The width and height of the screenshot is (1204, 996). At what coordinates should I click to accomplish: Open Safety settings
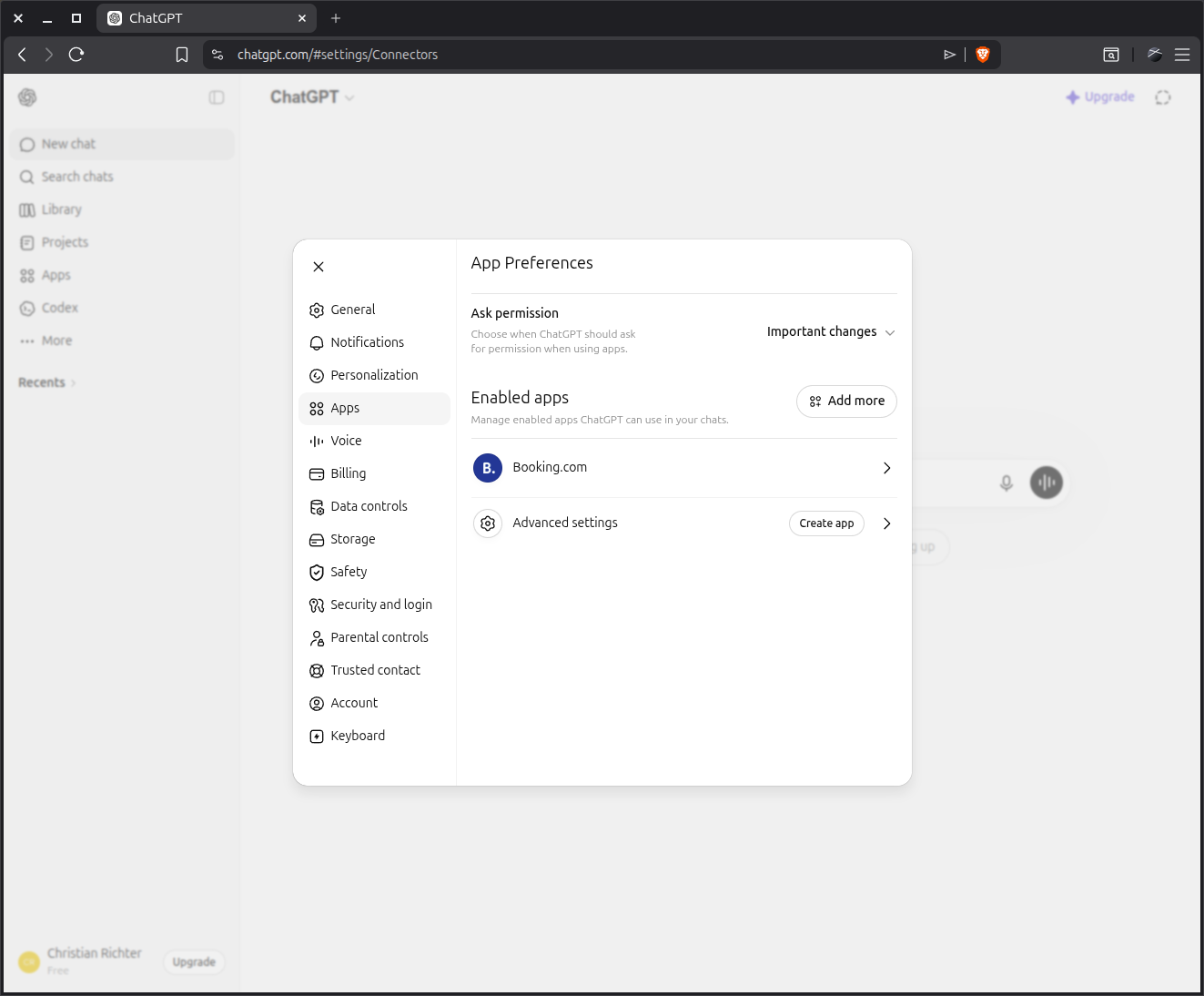[374, 572]
